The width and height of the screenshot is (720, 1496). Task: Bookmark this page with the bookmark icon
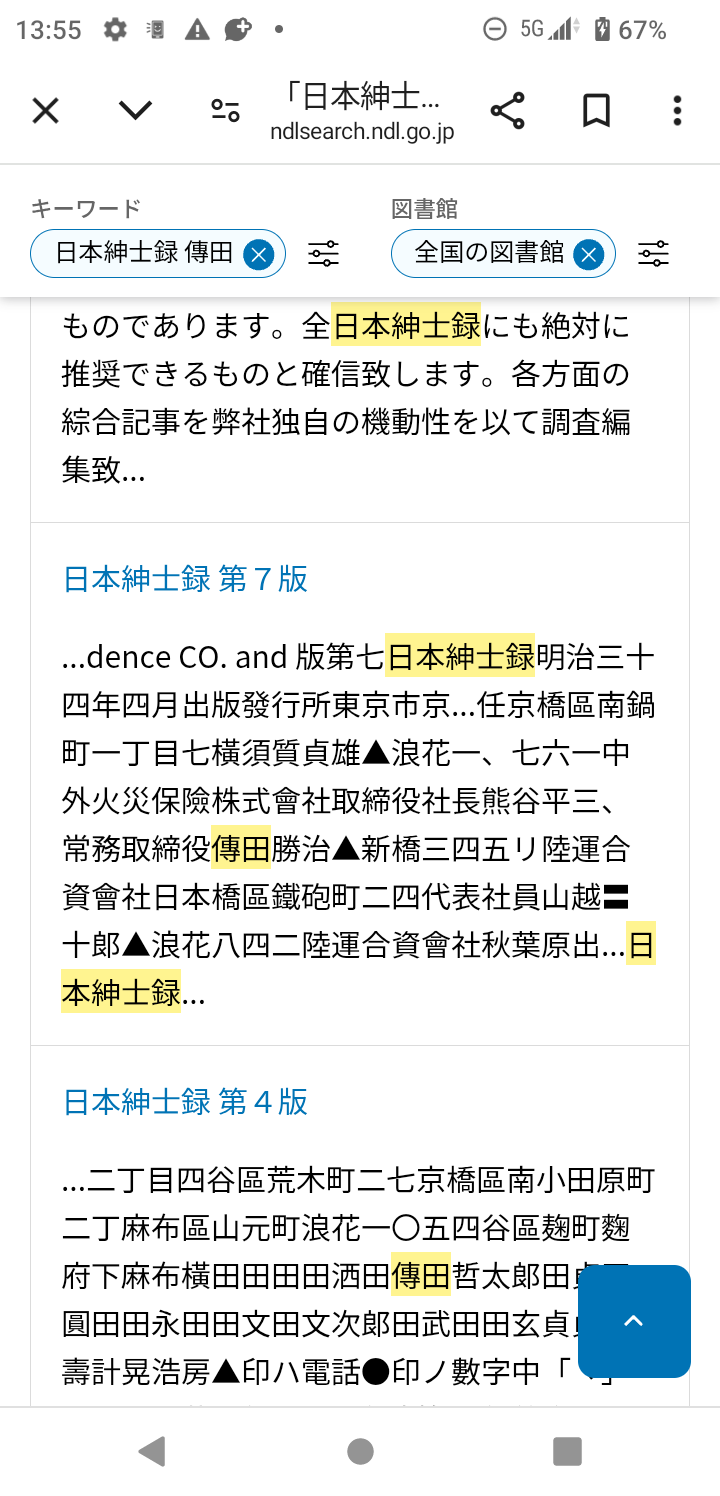[x=596, y=111]
